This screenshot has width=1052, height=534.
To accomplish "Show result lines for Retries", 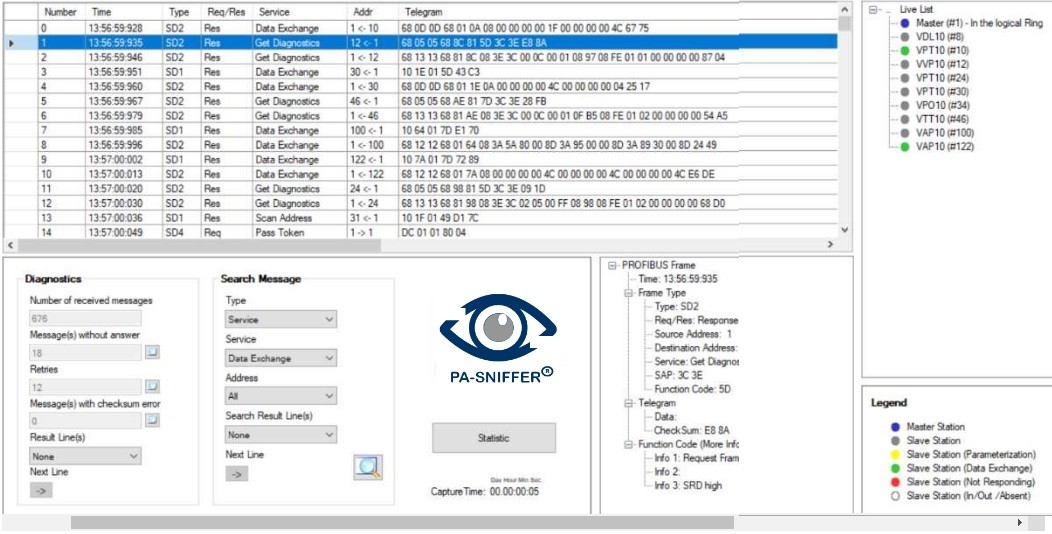I will [x=152, y=386].
